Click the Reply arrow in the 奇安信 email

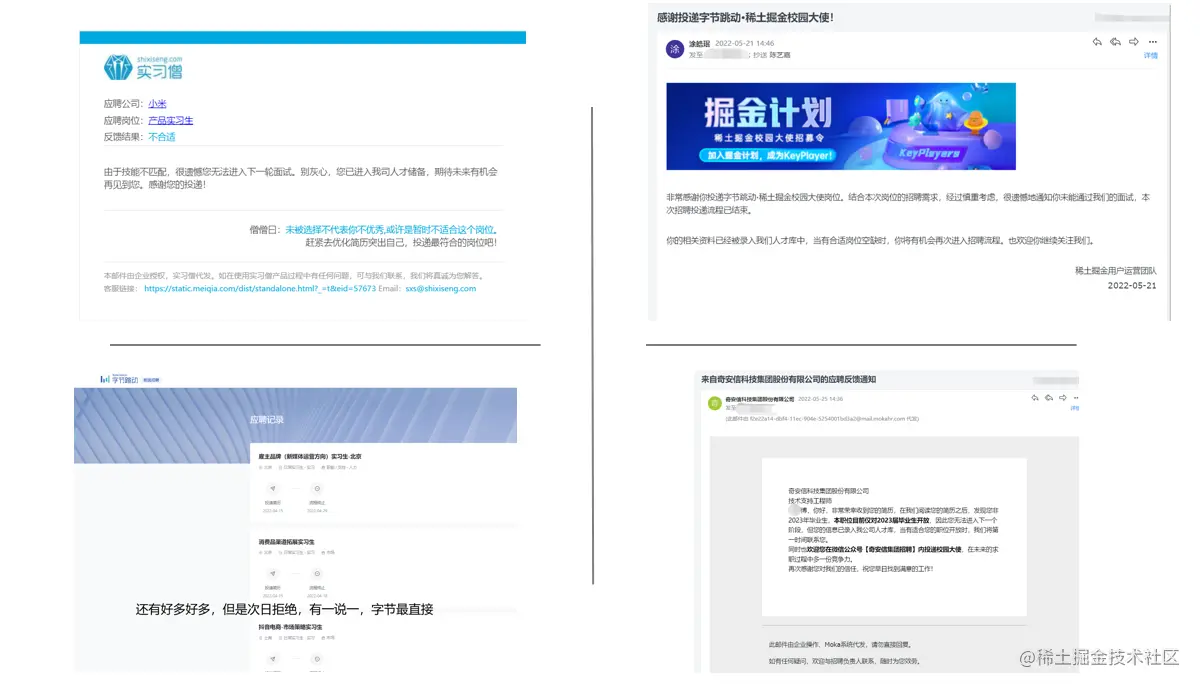click(x=1035, y=398)
